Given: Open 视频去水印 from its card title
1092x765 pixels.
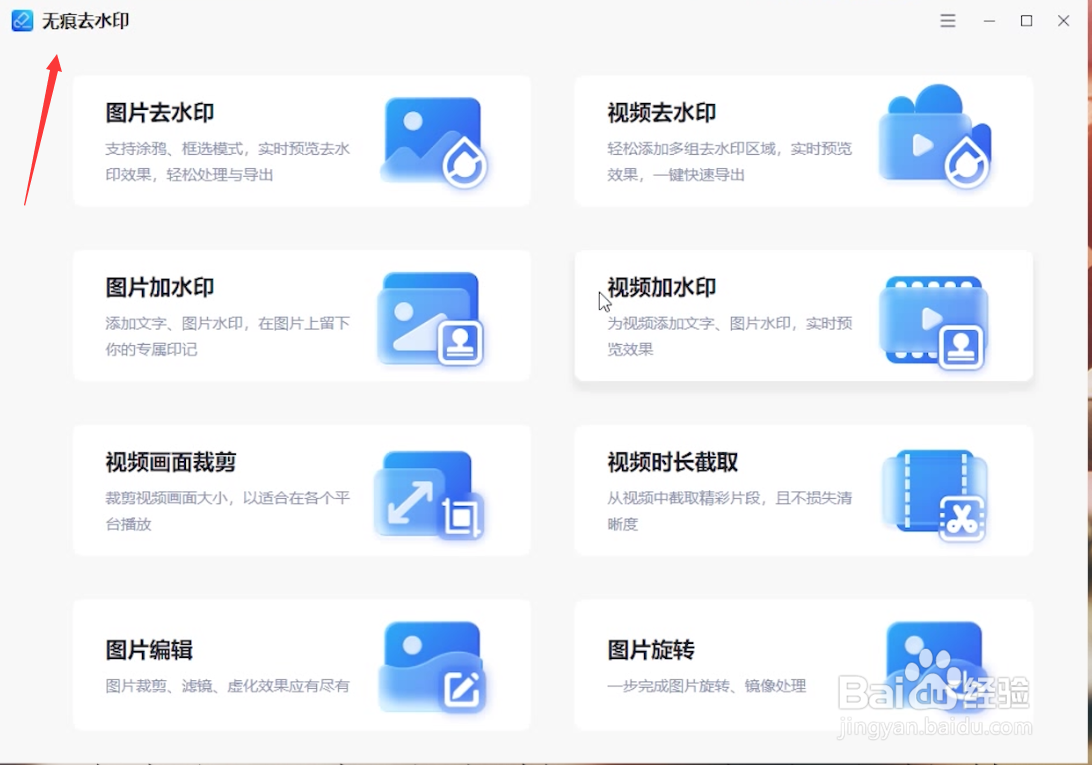Looking at the screenshot, I should (x=659, y=112).
